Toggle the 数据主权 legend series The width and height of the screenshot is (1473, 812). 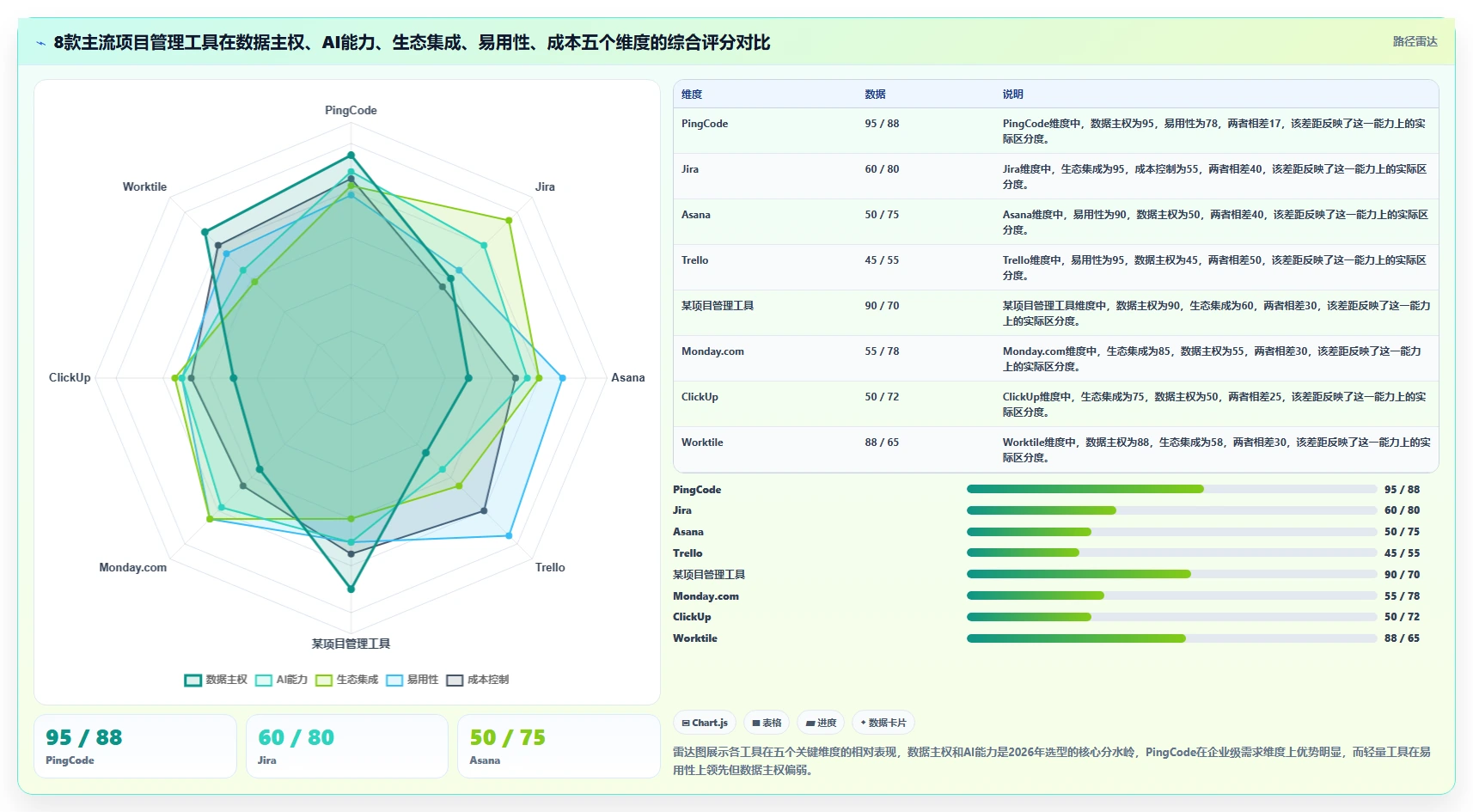tap(216, 680)
